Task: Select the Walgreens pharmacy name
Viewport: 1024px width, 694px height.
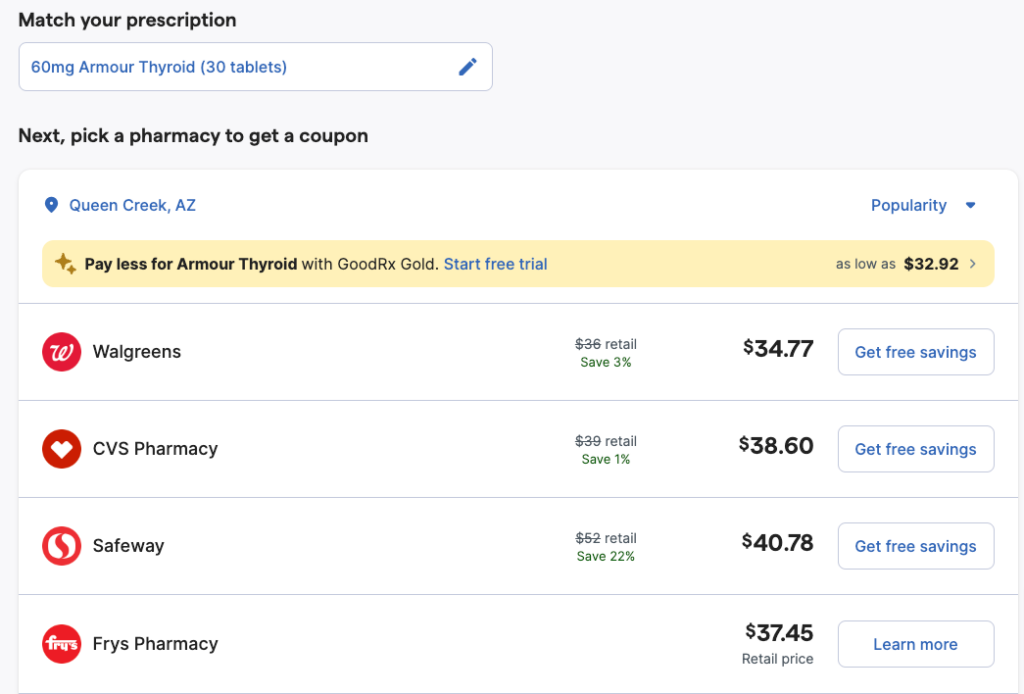Action: pyautogui.click(x=137, y=352)
